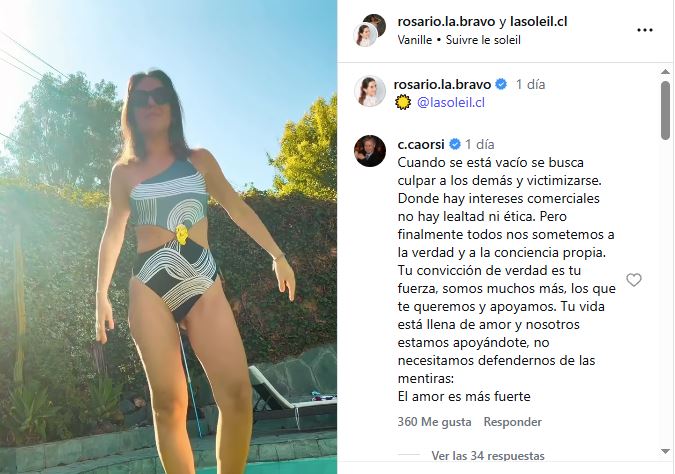The image size is (675, 474).
Task: Click the verified badge beside c.caorsi
Action: pyautogui.click(x=455, y=144)
